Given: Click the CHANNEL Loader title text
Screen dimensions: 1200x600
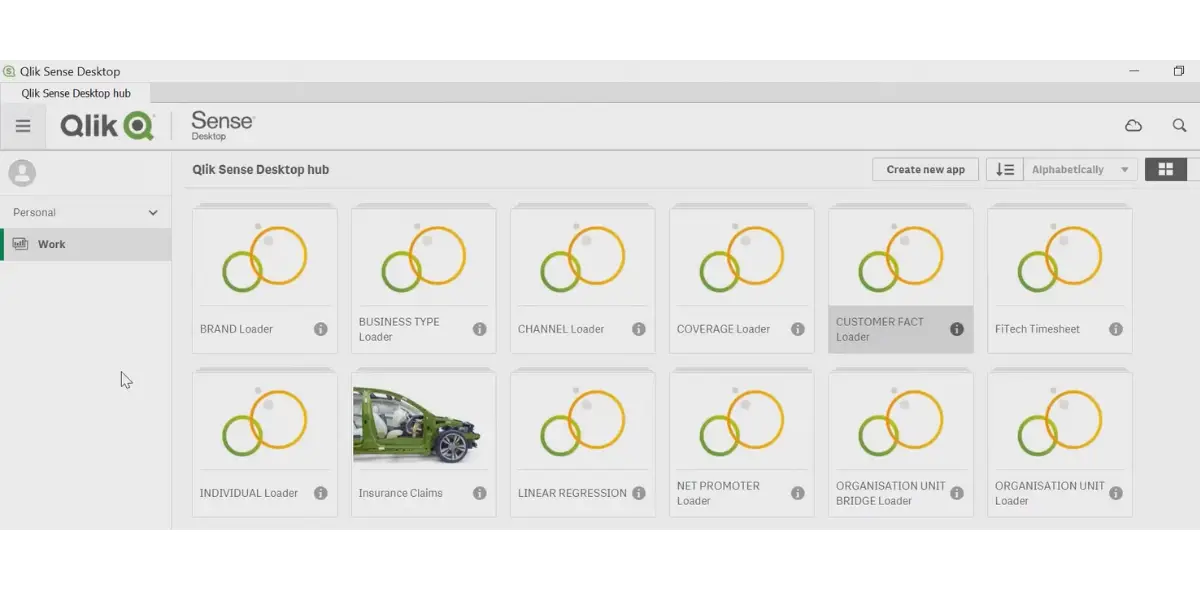Looking at the screenshot, I should pyautogui.click(x=561, y=329).
